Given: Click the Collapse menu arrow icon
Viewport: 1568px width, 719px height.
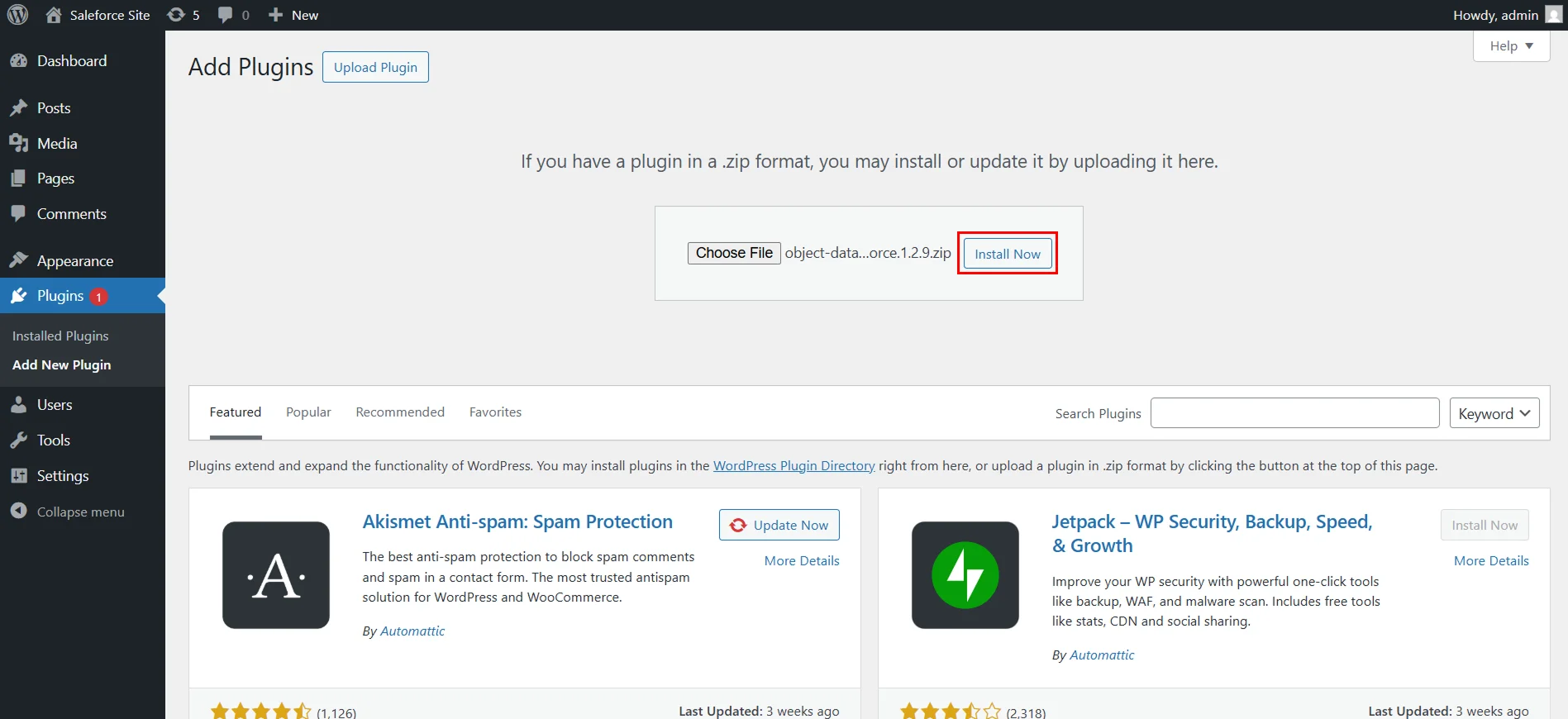Looking at the screenshot, I should [x=18, y=512].
